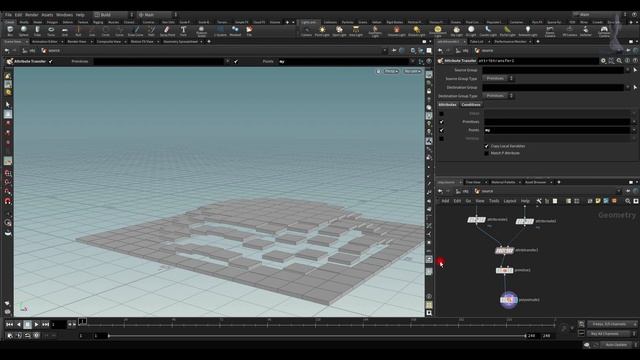Switch to the Conditions tab
The width and height of the screenshot is (640, 360).
[471, 104]
